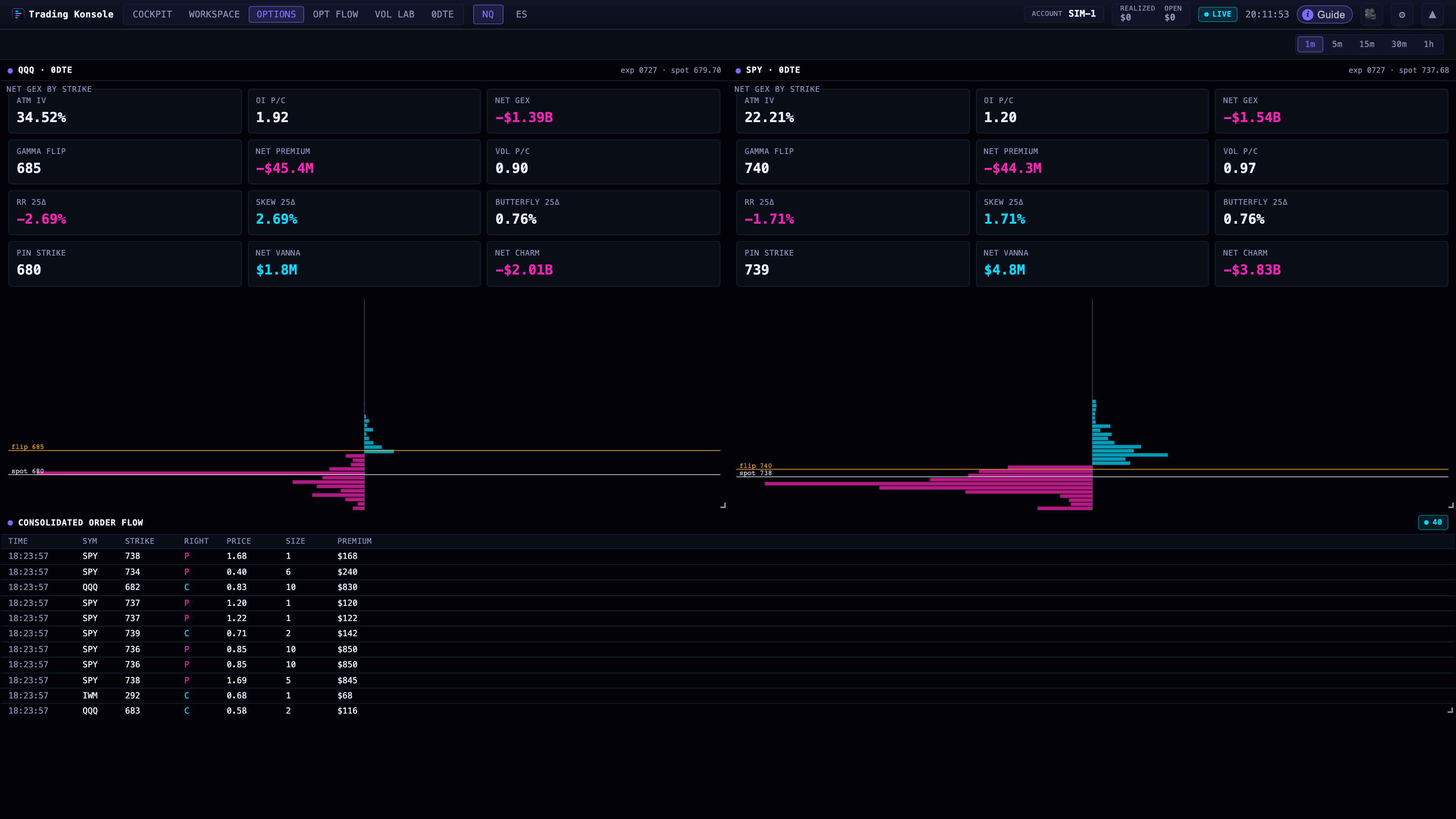Switch timeframe to 1h

[1428, 44]
